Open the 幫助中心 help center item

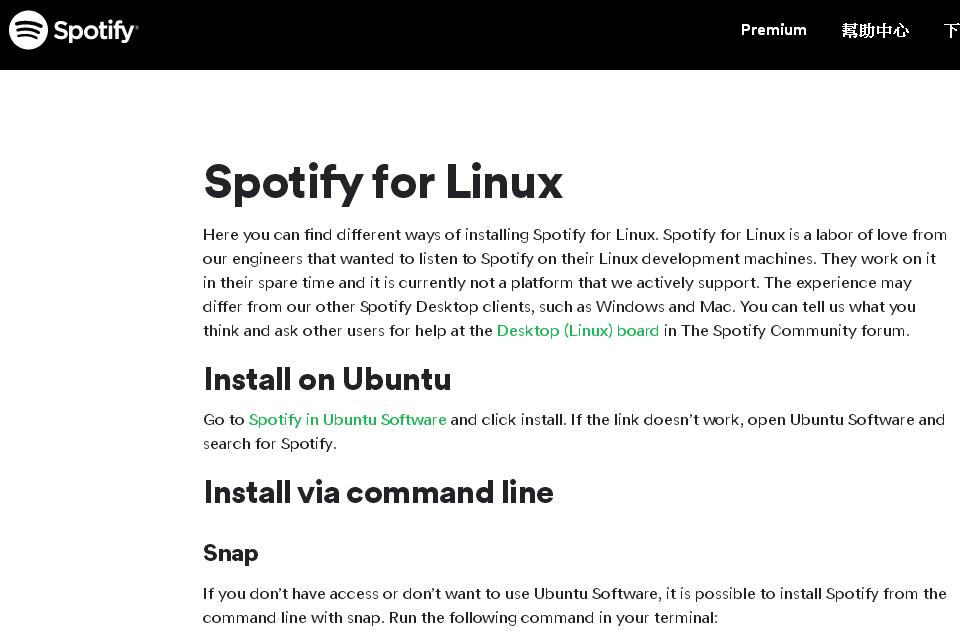(x=875, y=30)
